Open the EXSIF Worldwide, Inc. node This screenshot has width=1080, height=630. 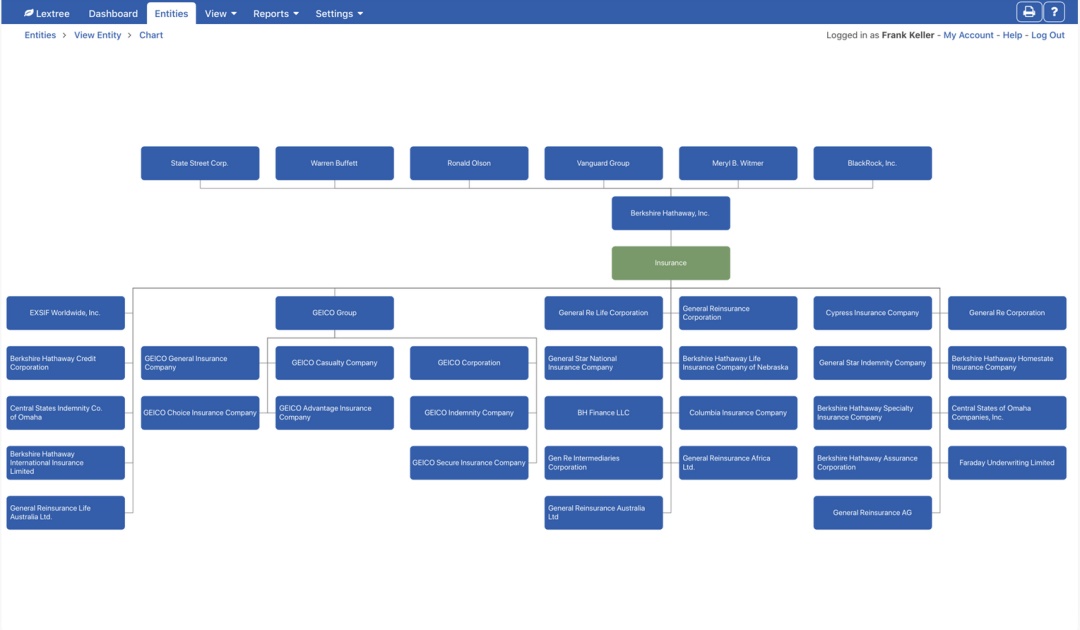(x=65, y=313)
